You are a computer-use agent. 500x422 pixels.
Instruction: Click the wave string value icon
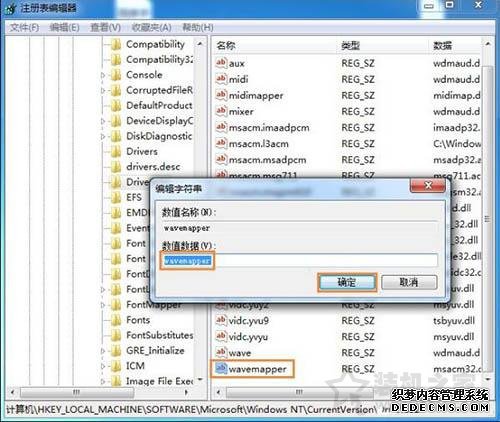(x=221, y=352)
